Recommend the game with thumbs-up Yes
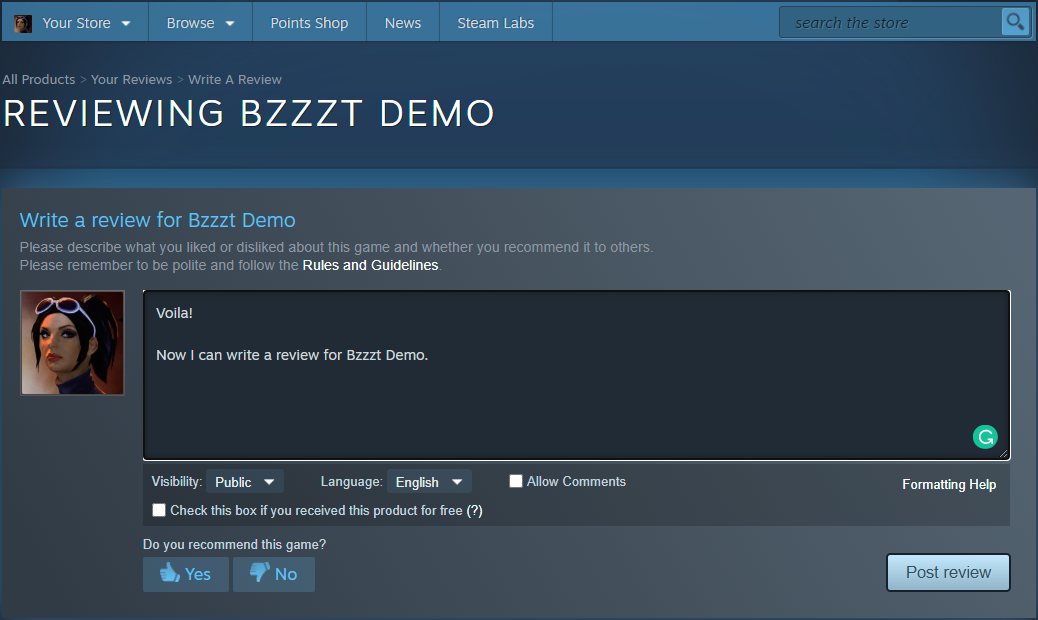 point(185,574)
